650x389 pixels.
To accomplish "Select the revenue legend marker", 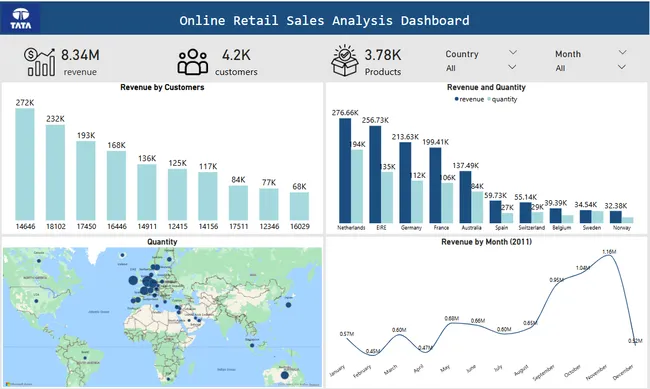I will (x=456, y=99).
